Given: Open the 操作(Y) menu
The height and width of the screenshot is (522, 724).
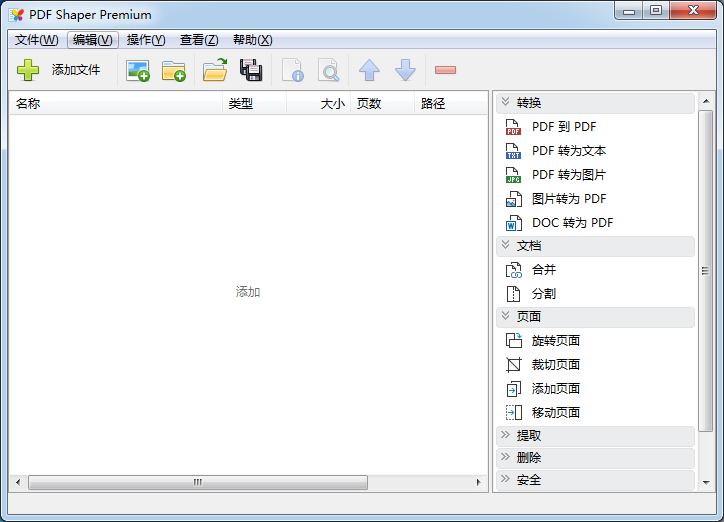Looking at the screenshot, I should pyautogui.click(x=146, y=40).
